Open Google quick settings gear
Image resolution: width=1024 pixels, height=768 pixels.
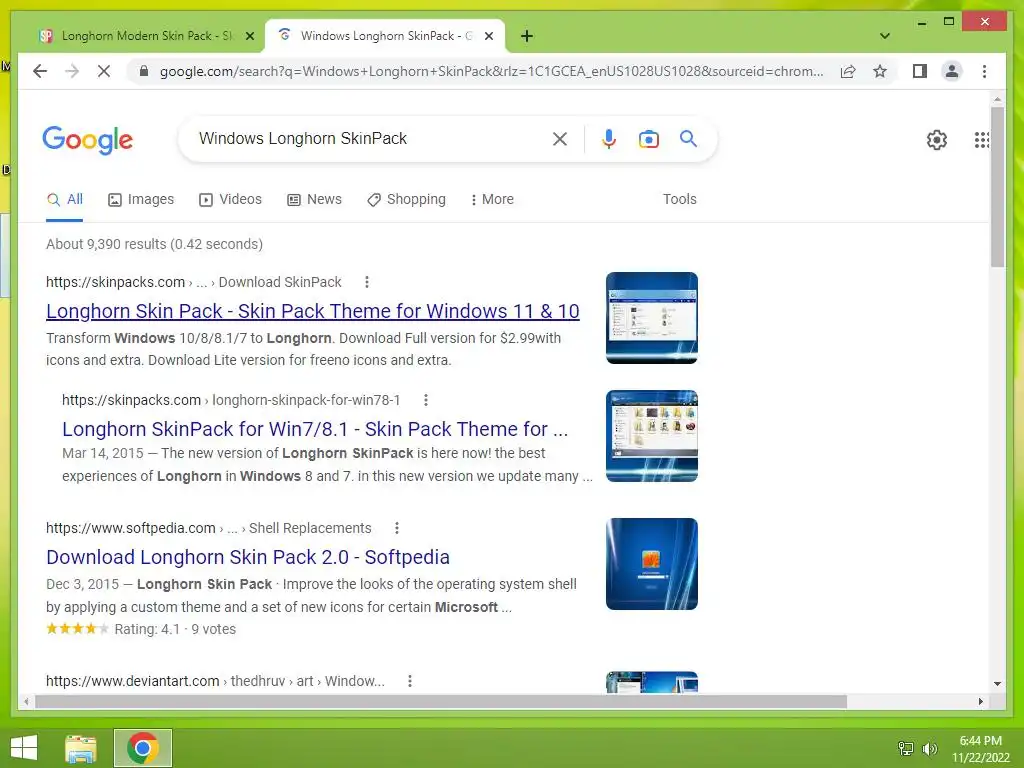point(936,140)
